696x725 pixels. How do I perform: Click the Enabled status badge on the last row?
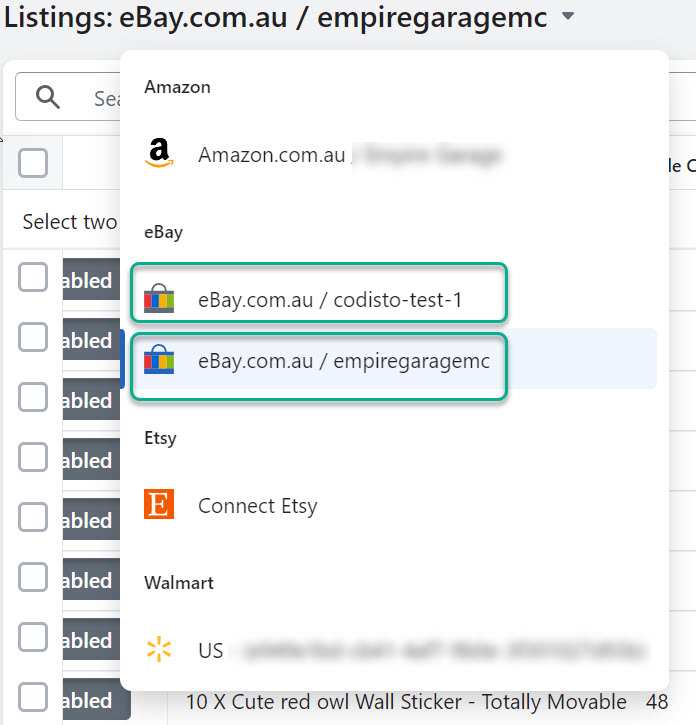(x=96, y=699)
